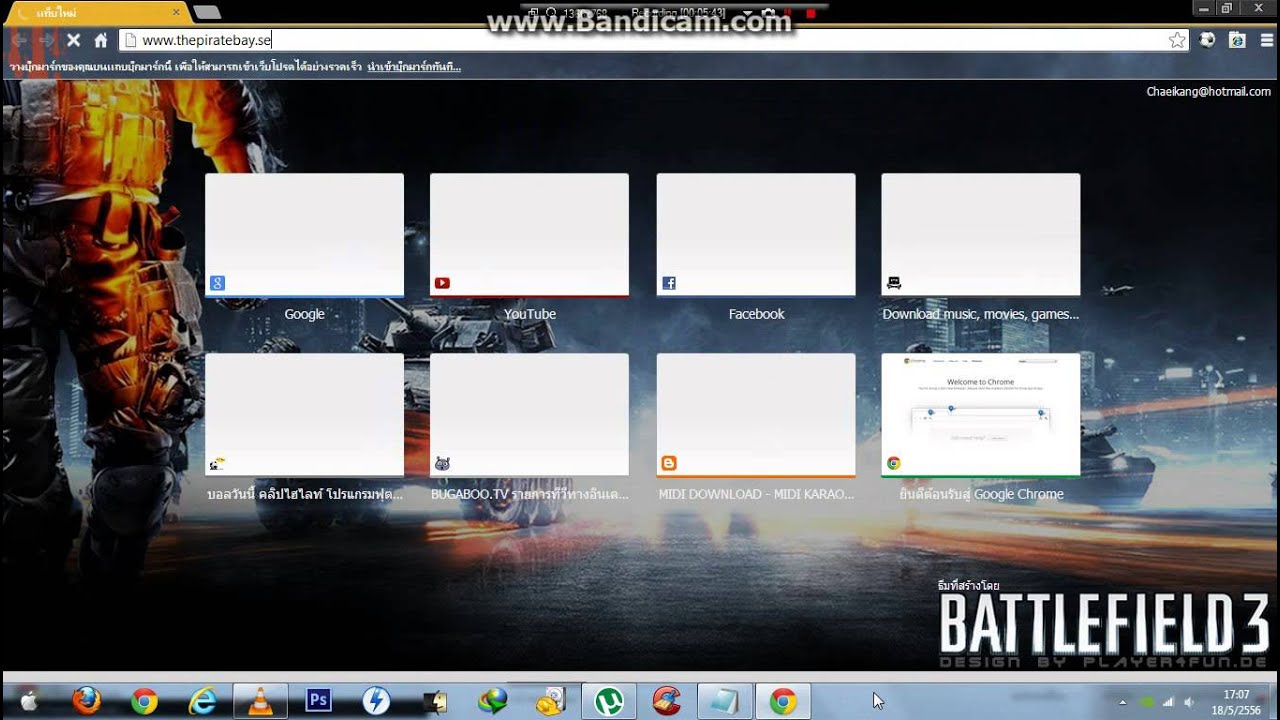Open uTorrent from the taskbar

tap(608, 701)
